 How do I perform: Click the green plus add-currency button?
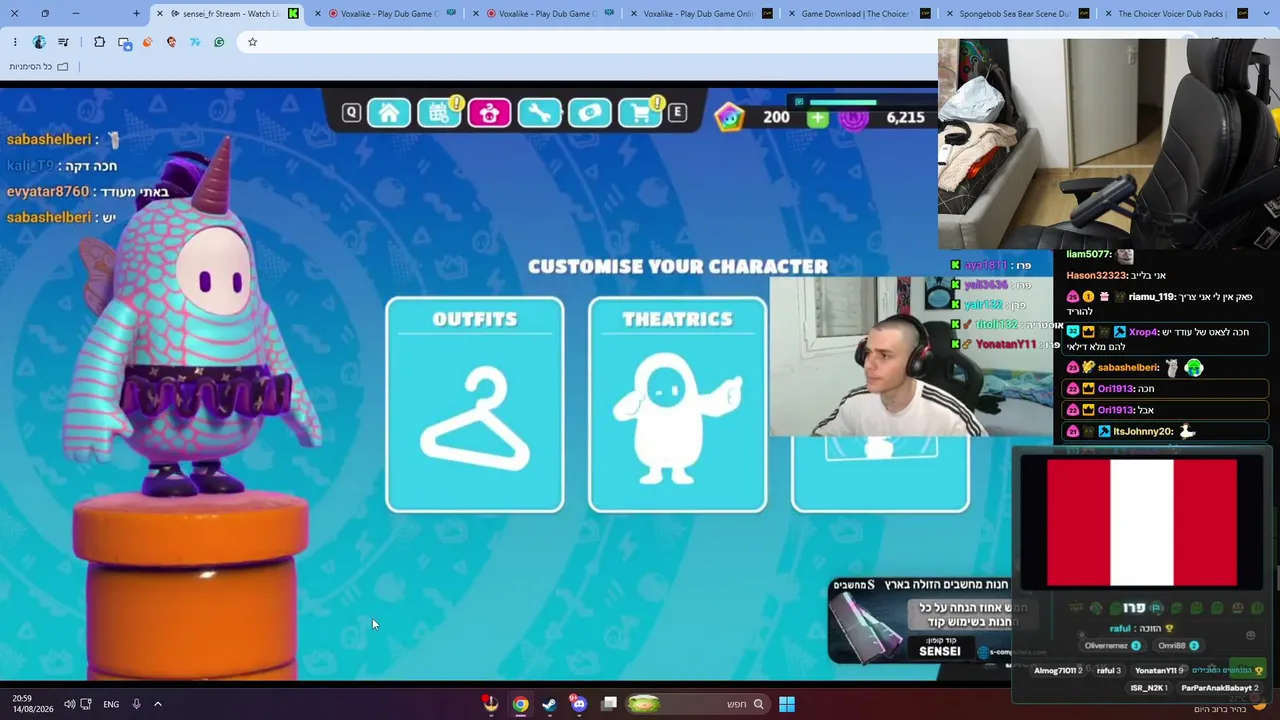tap(817, 118)
